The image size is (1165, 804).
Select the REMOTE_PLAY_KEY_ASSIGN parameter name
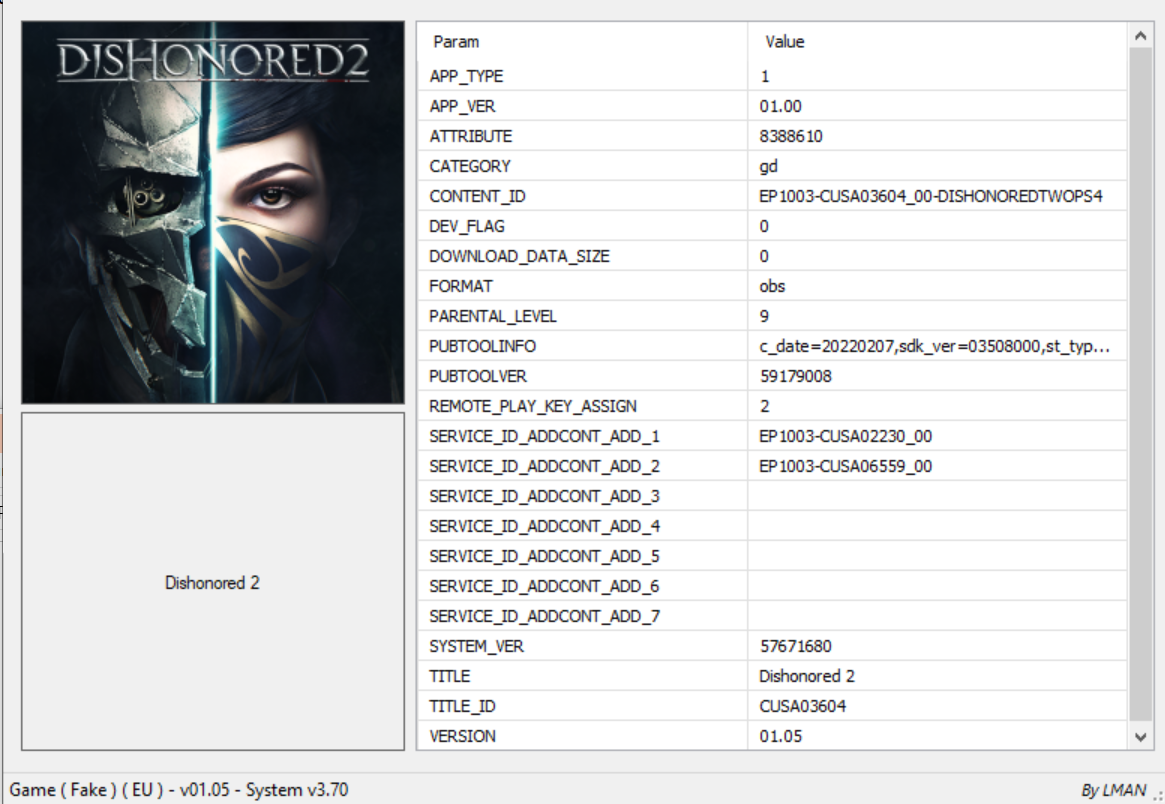point(533,406)
